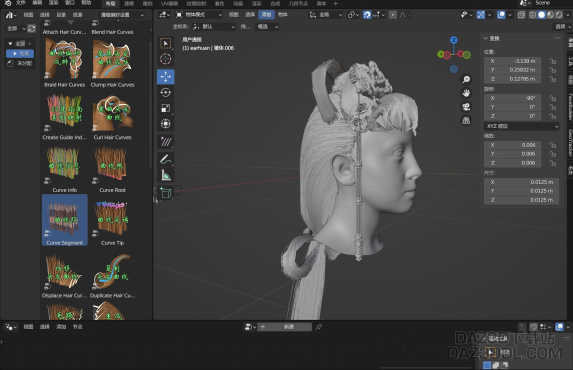Open transform orientation global dropdown

coord(326,15)
